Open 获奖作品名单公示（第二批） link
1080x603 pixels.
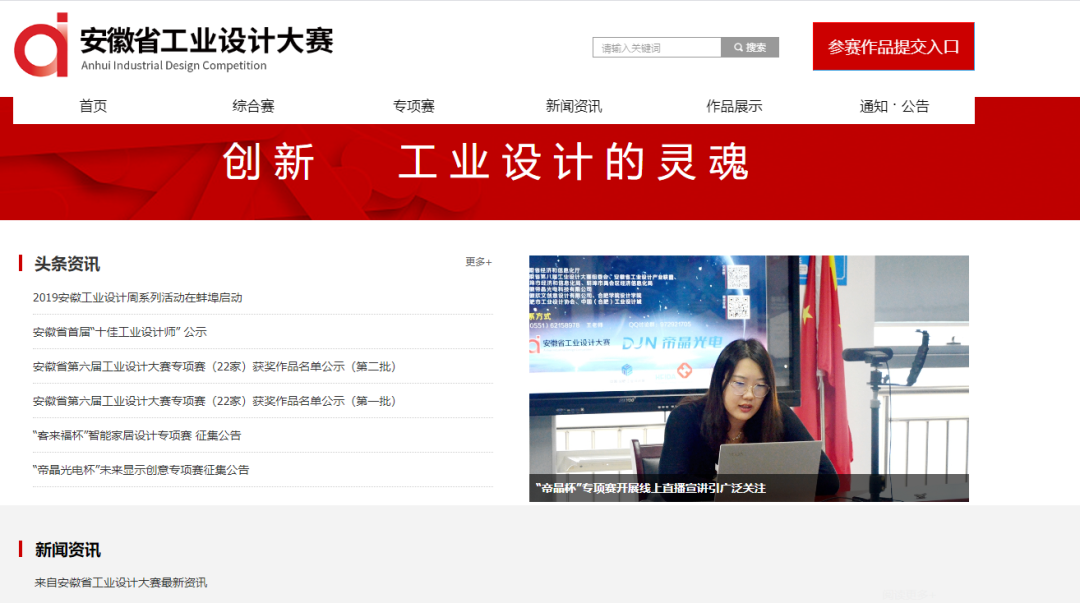pos(215,367)
